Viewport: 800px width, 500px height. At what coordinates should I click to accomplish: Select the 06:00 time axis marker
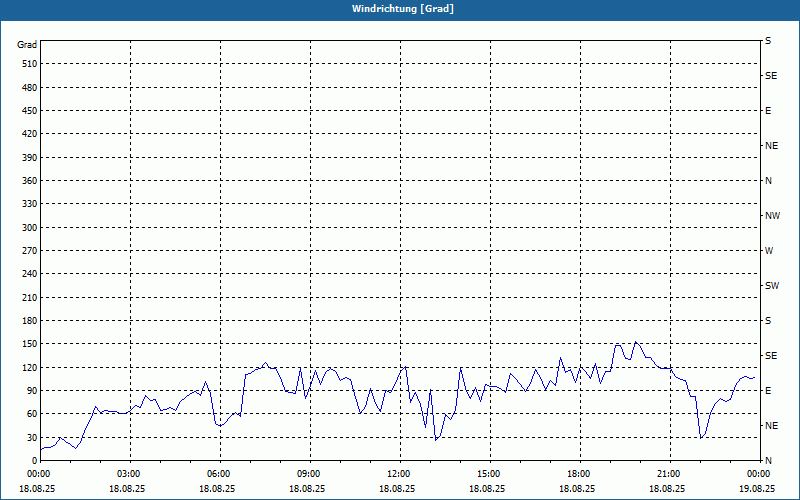(219, 473)
